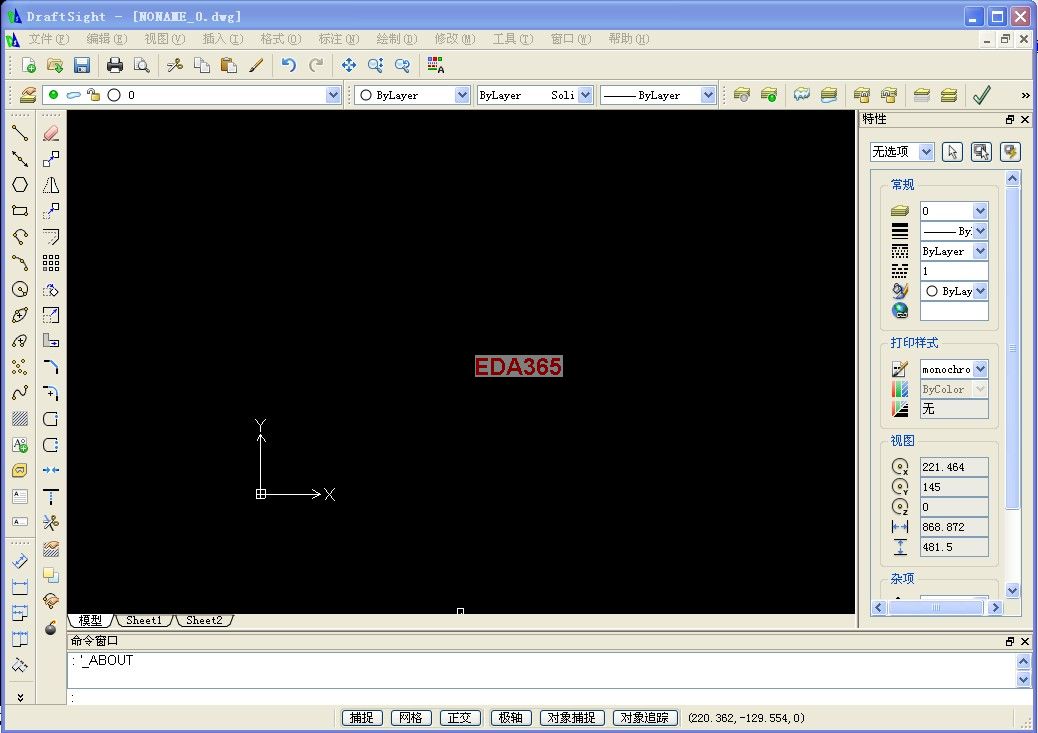The image size is (1038, 733).
Task: Click the center X value 221.464 field
Action: tap(954, 467)
